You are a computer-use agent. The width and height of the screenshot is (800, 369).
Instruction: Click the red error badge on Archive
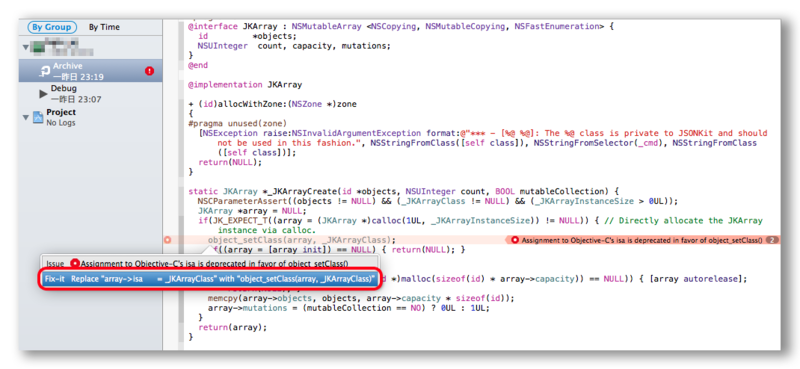click(149, 71)
